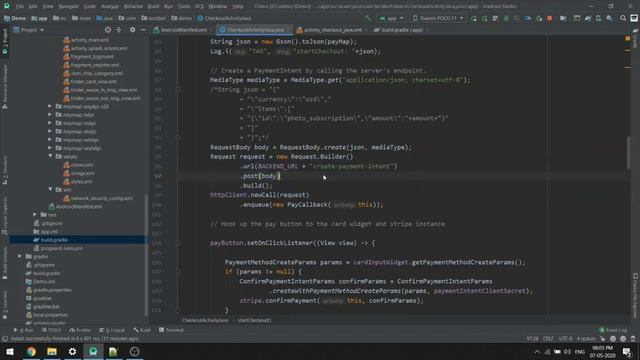Open File Explorer from the taskbar

(x=52, y=351)
